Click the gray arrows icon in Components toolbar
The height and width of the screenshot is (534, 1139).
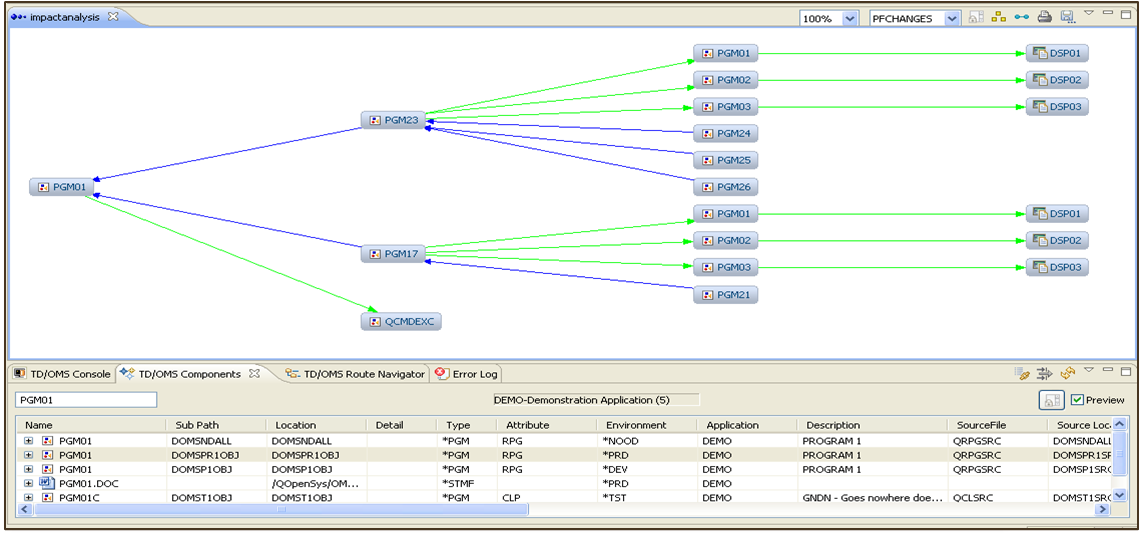[x=1045, y=373]
